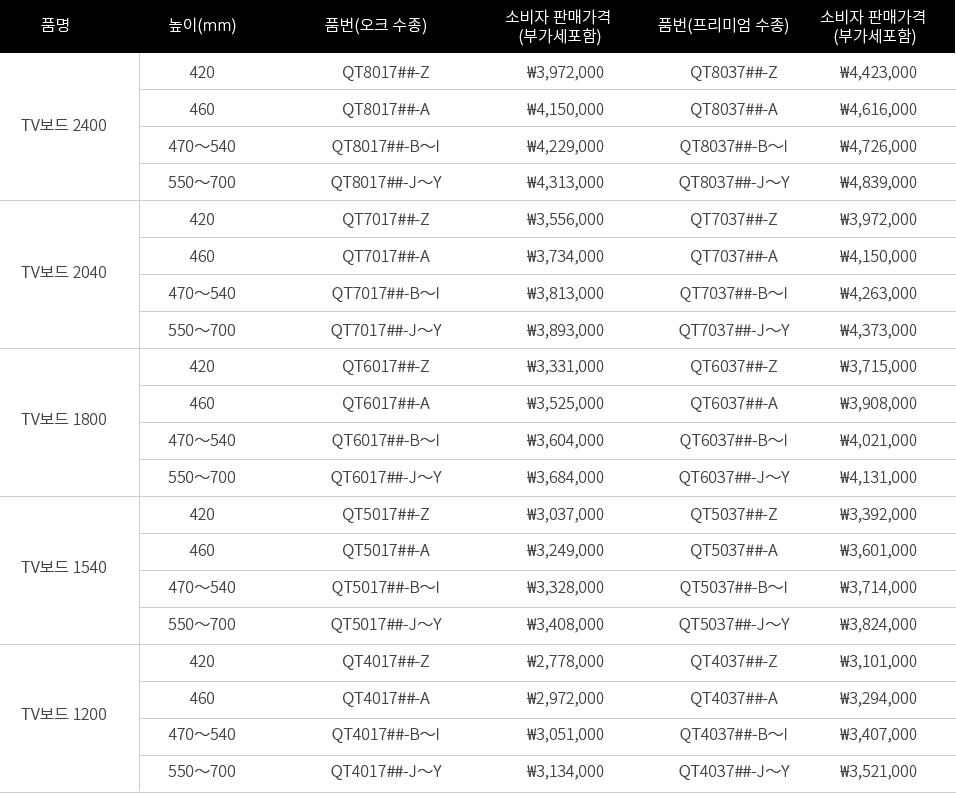The image size is (956, 793).
Task: Click the 품명 column header
Action: tap(55, 25)
